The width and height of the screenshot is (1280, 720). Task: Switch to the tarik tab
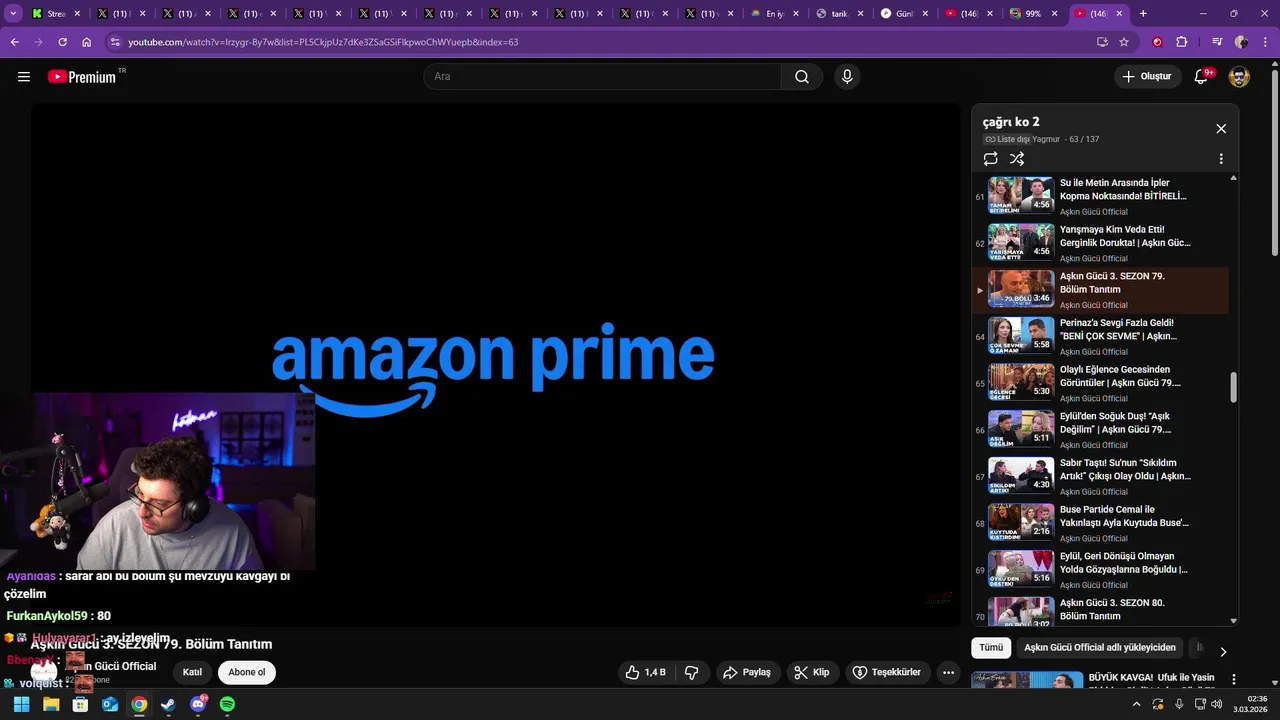[841, 14]
